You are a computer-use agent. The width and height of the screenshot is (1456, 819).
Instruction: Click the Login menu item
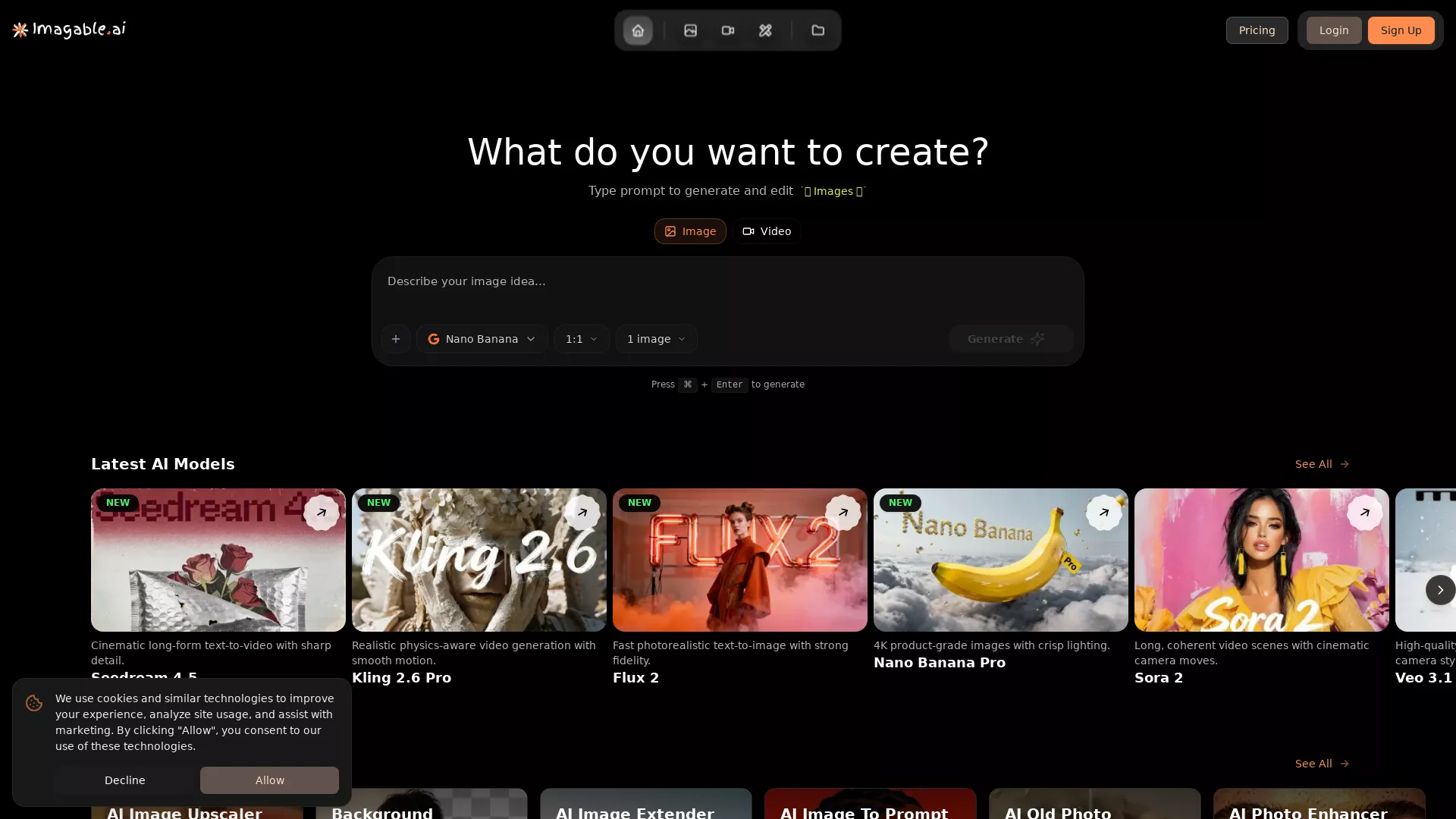point(1332,30)
